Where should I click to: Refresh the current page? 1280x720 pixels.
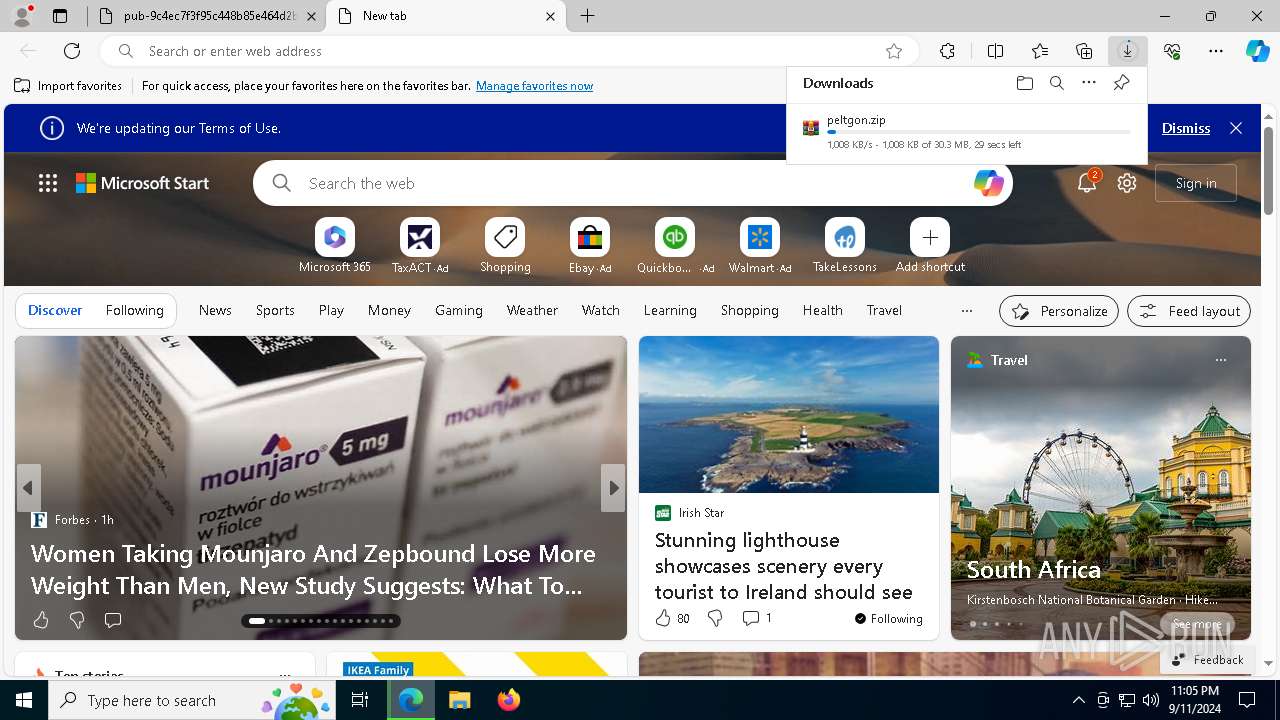coord(72,51)
